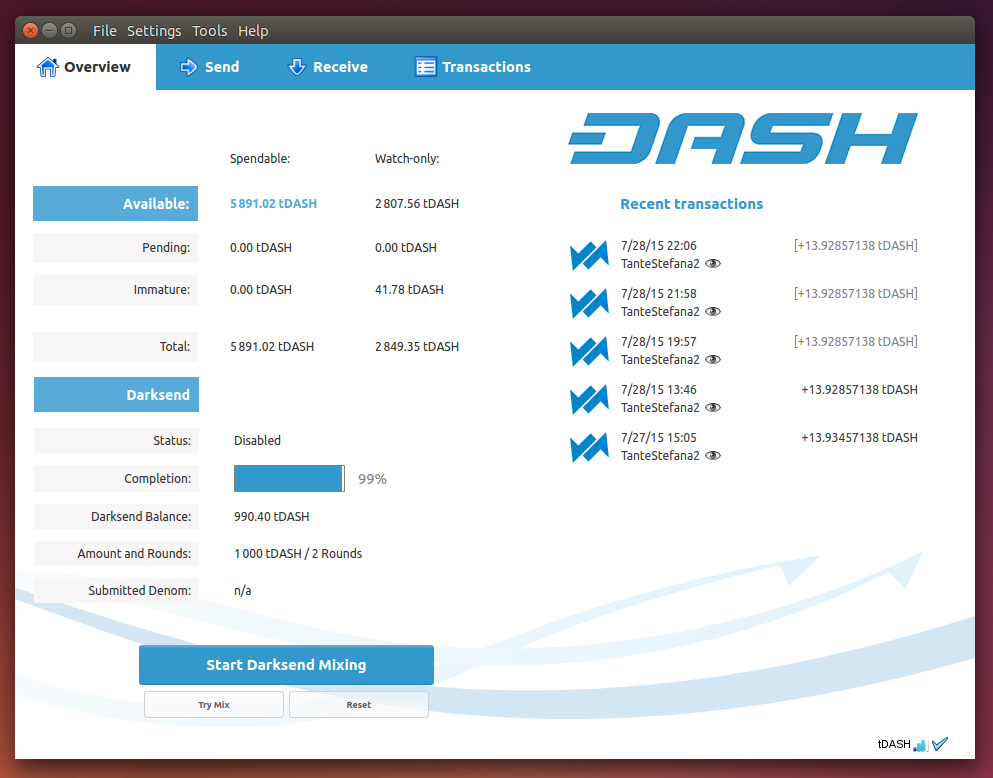This screenshot has height=778, width=993.
Task: Click the spendable available 5 891.02 tDASH value
Action: click(x=274, y=204)
